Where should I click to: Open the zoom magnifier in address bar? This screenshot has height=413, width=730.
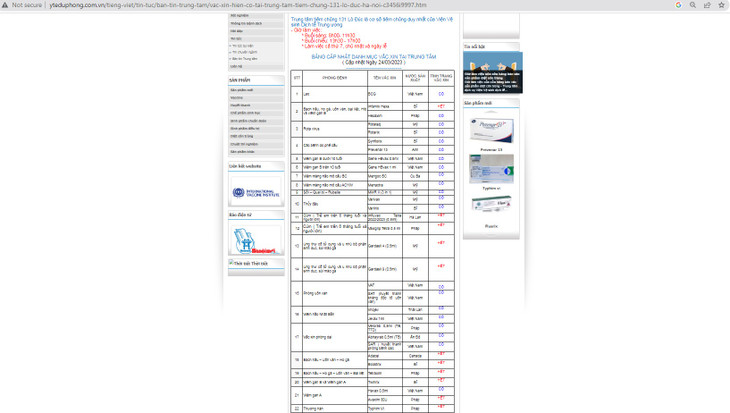[693, 5]
